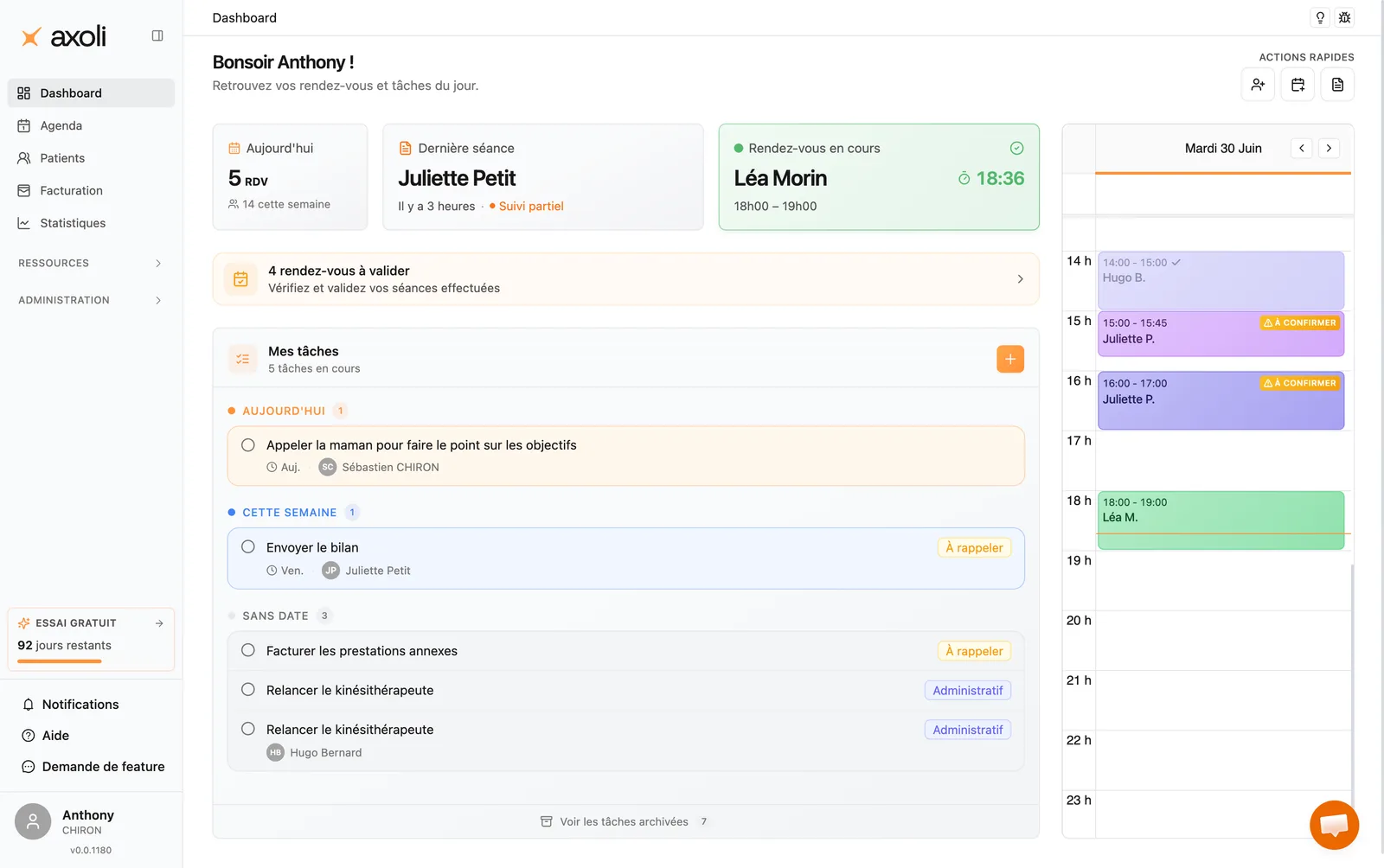Image resolution: width=1384 pixels, height=868 pixels.
Task: Click '14 cette semaine' text
Action: (x=286, y=204)
